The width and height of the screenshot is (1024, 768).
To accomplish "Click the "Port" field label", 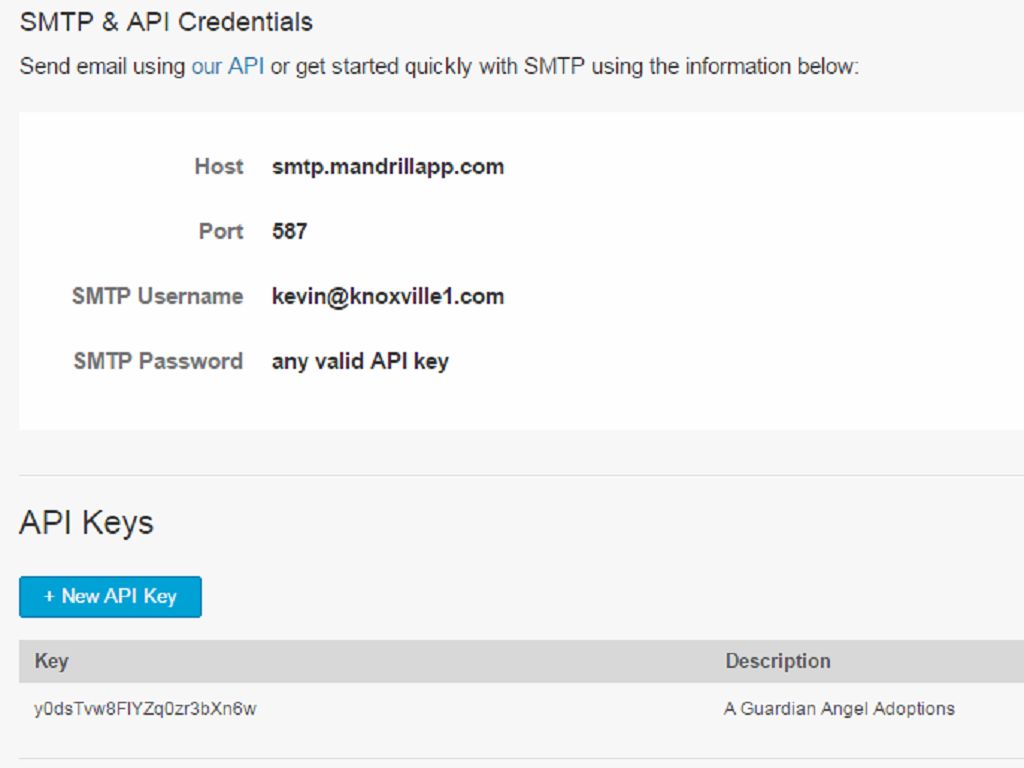I will tap(221, 232).
